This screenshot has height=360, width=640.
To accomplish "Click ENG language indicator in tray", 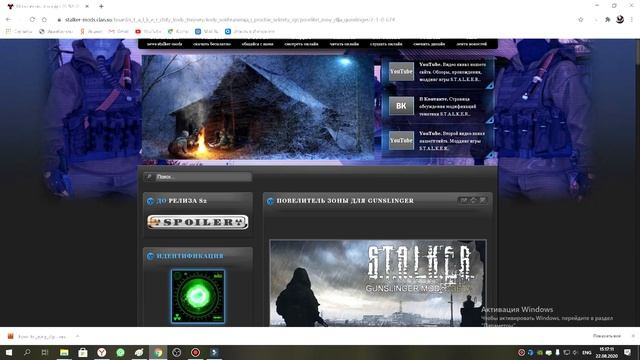I will coord(587,352).
